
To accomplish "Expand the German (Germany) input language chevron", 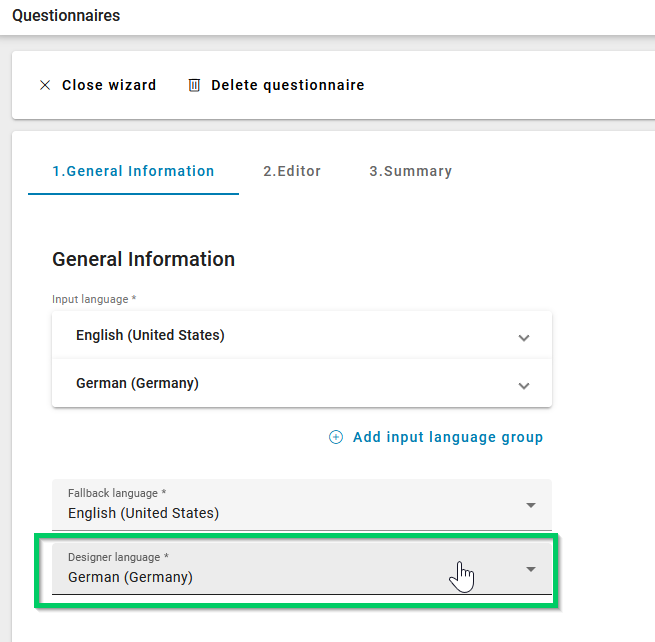I will (524, 386).
